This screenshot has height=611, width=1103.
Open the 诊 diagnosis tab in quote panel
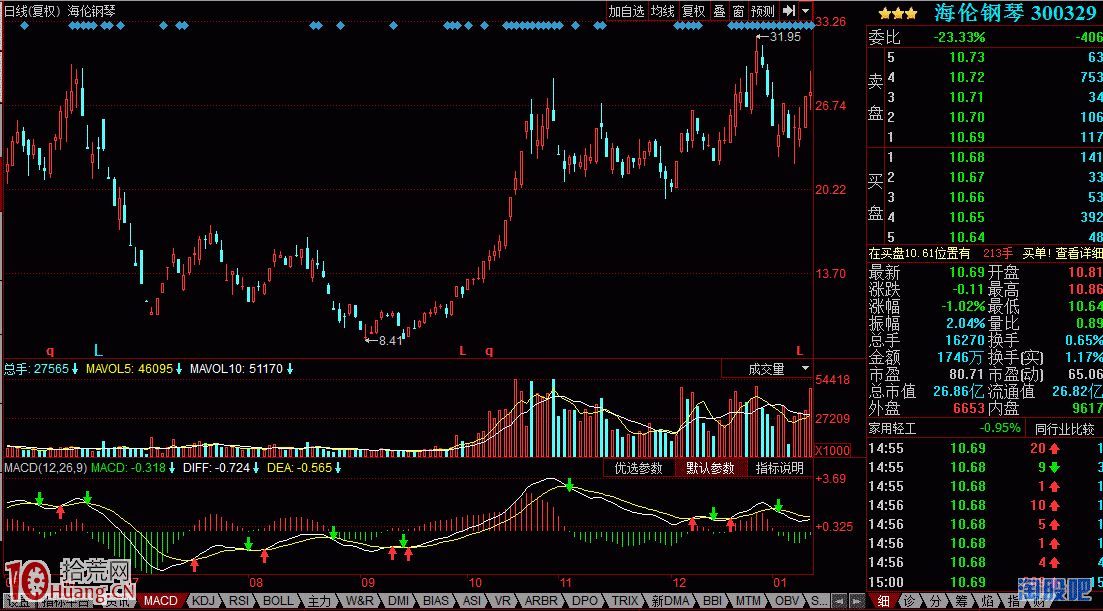click(x=909, y=601)
